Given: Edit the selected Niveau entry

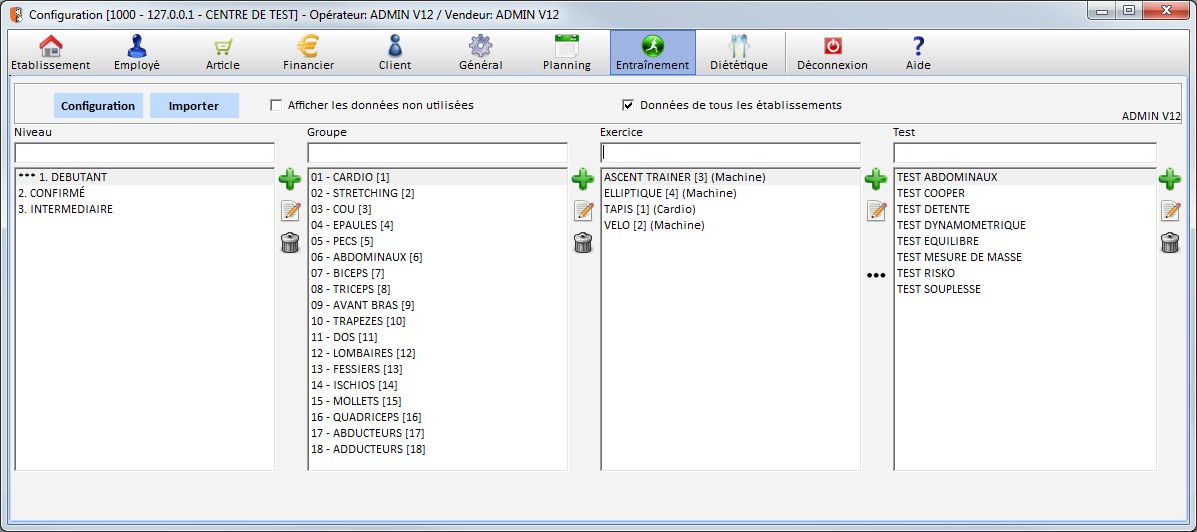Looking at the screenshot, I should tap(290, 211).
